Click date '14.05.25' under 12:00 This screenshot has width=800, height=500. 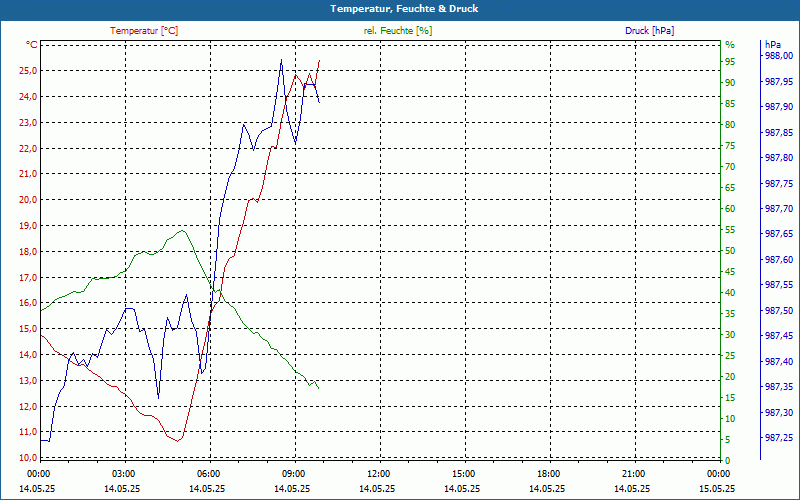pyautogui.click(x=377, y=489)
